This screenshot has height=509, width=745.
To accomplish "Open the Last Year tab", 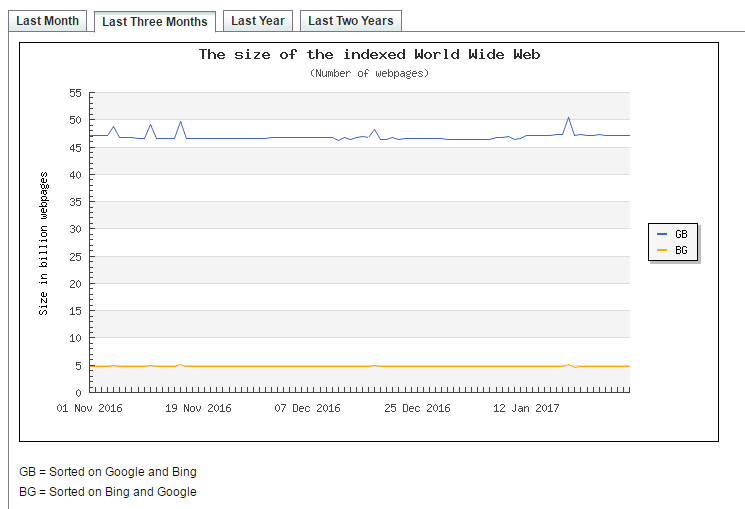I will [258, 21].
